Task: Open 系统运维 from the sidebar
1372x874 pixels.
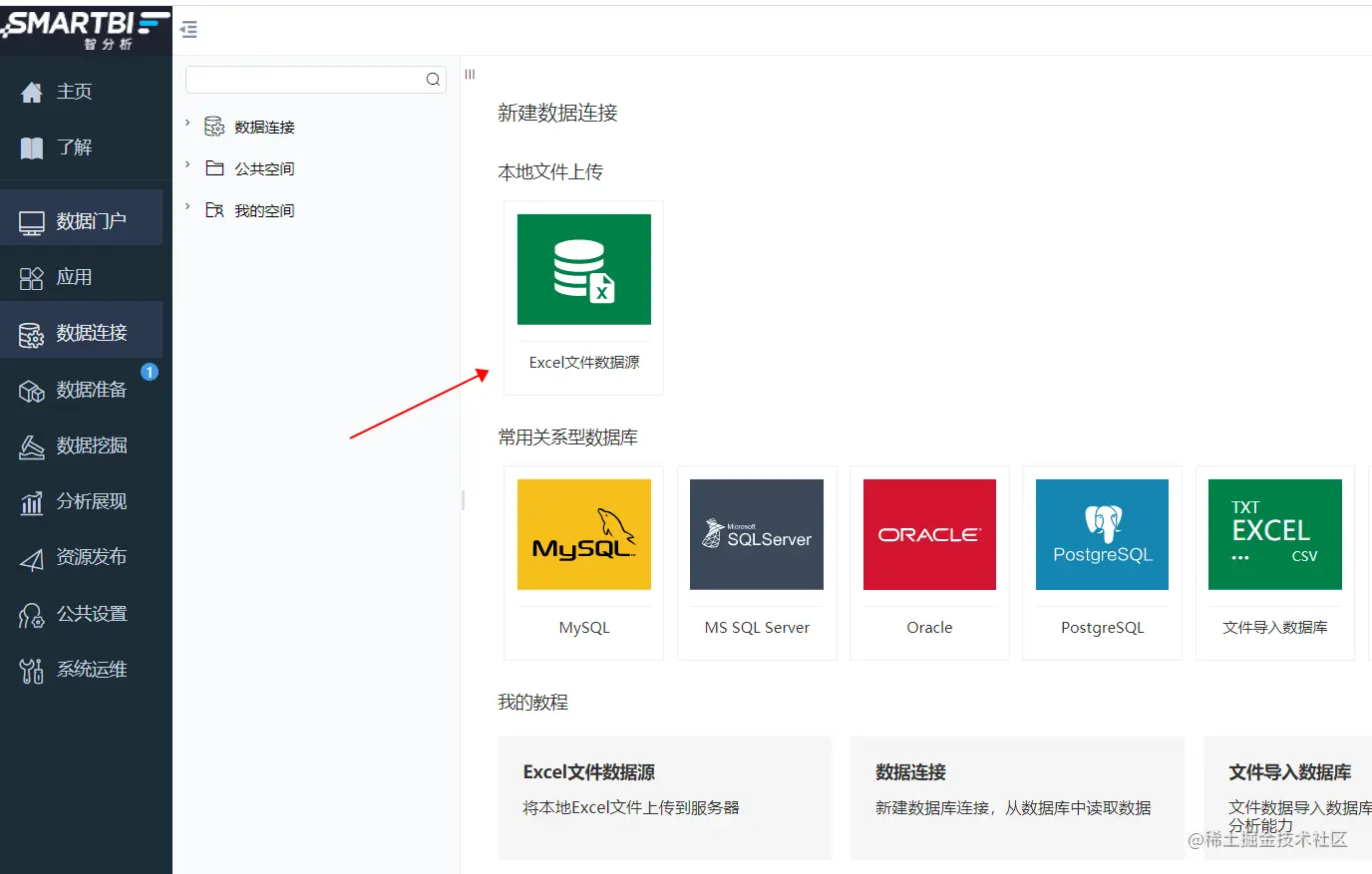Action: pyautogui.click(x=86, y=669)
